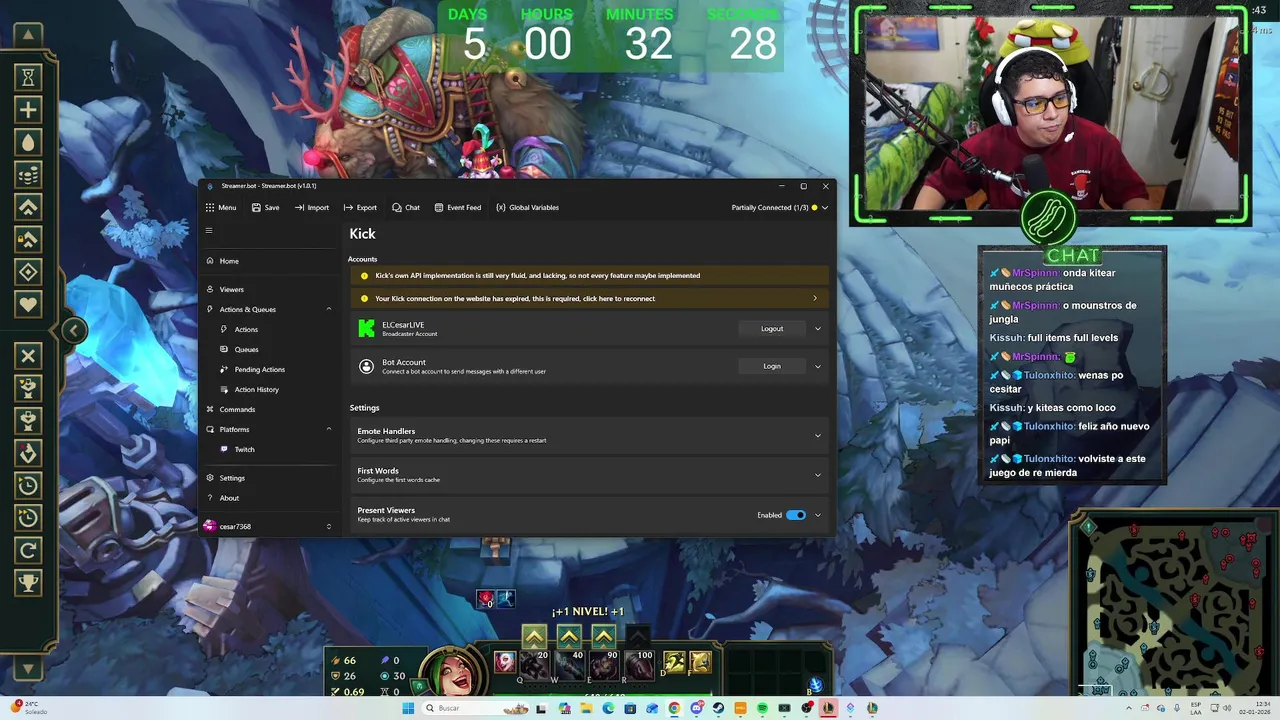Viewport: 1280px width, 720px height.
Task: Open the Streamer.bot Menu
Action: pos(221,207)
